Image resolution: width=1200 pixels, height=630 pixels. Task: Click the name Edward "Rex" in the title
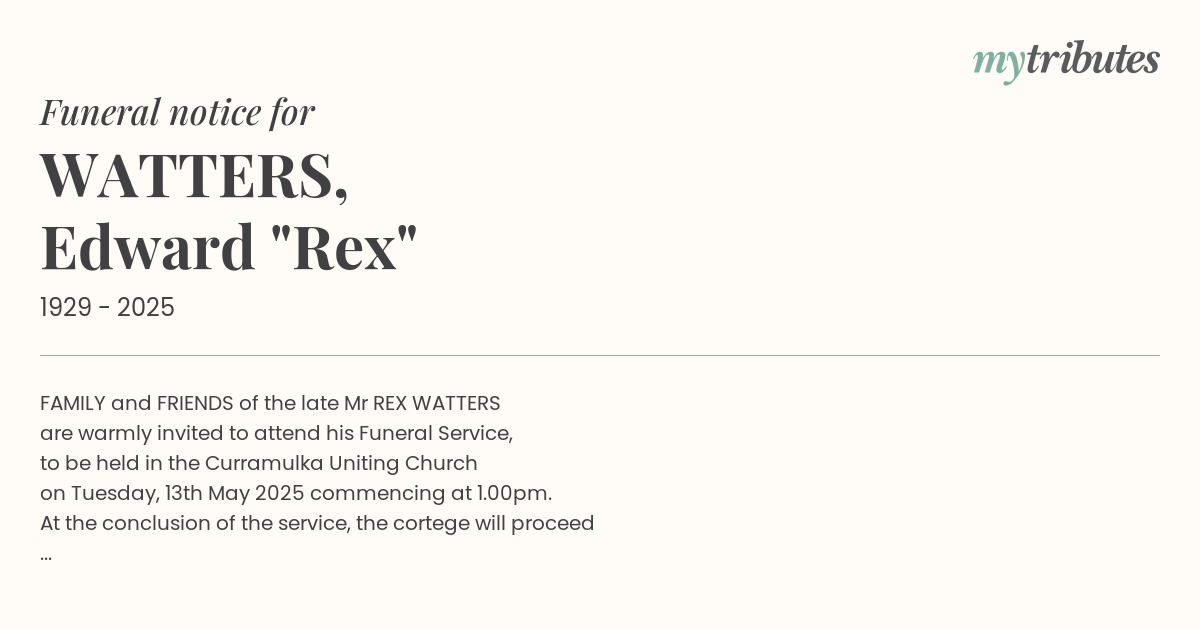tap(229, 247)
